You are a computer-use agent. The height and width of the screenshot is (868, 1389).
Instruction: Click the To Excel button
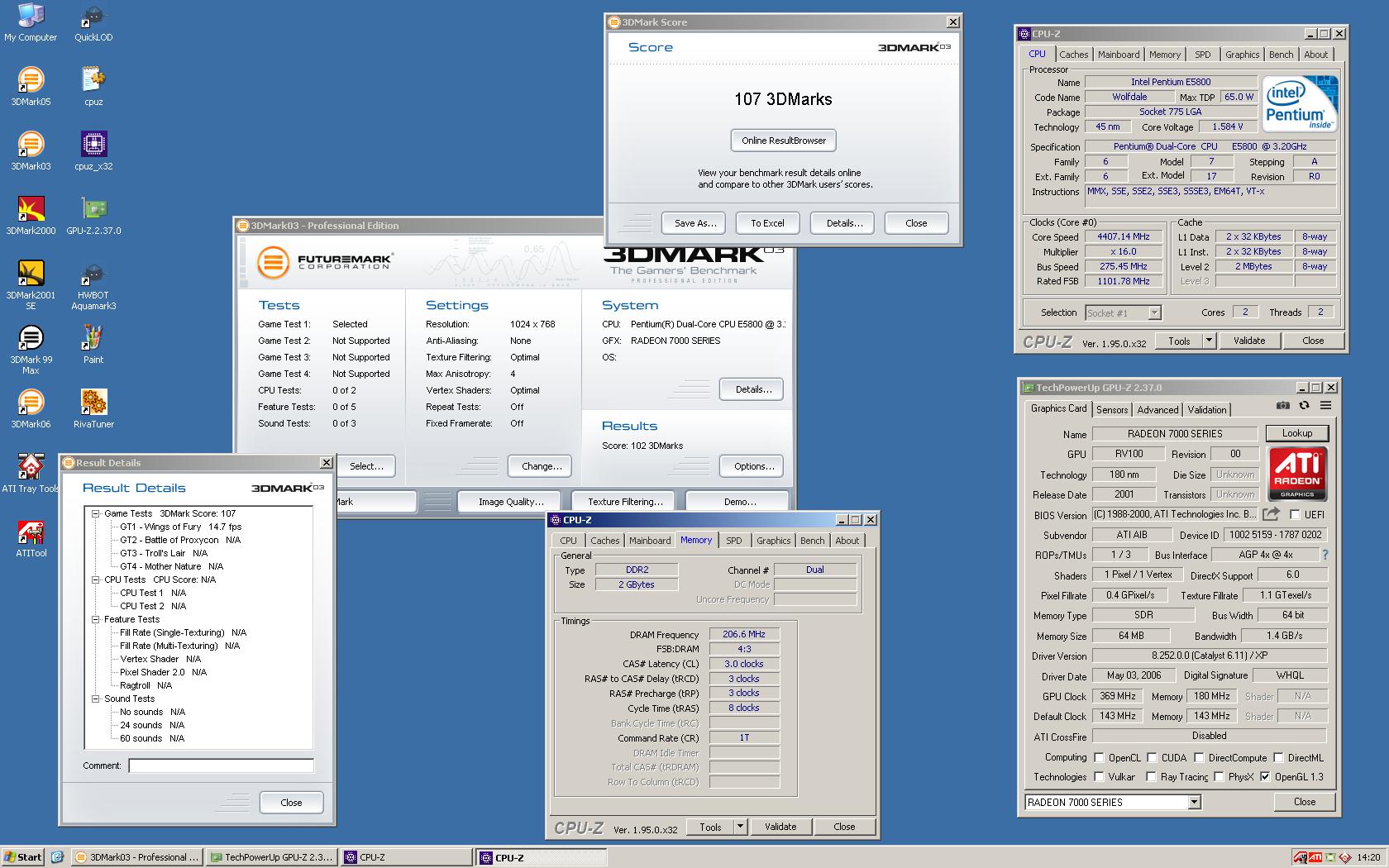[767, 223]
